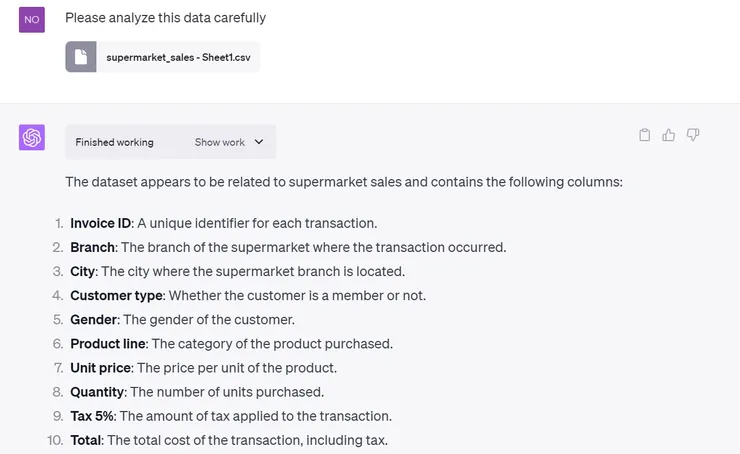Click the purple "NO" user avatar
Screen dimensions: 740x454
(32, 19)
